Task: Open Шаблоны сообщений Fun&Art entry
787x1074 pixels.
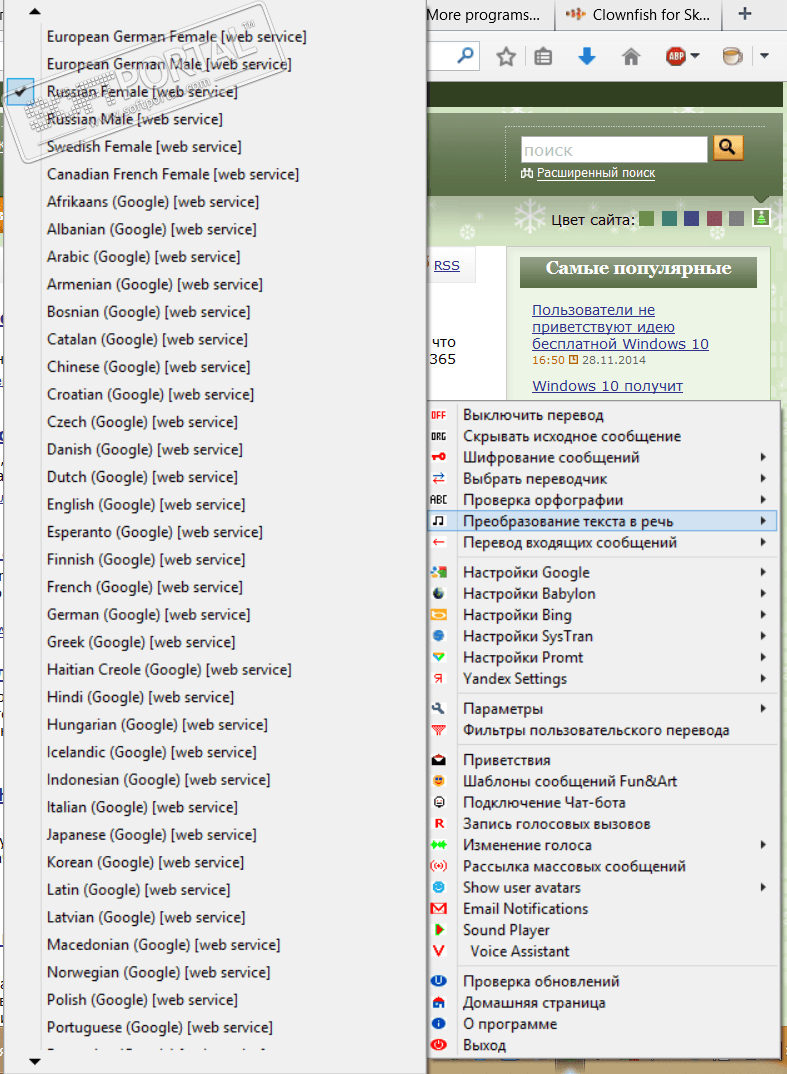Action: pos(603,781)
